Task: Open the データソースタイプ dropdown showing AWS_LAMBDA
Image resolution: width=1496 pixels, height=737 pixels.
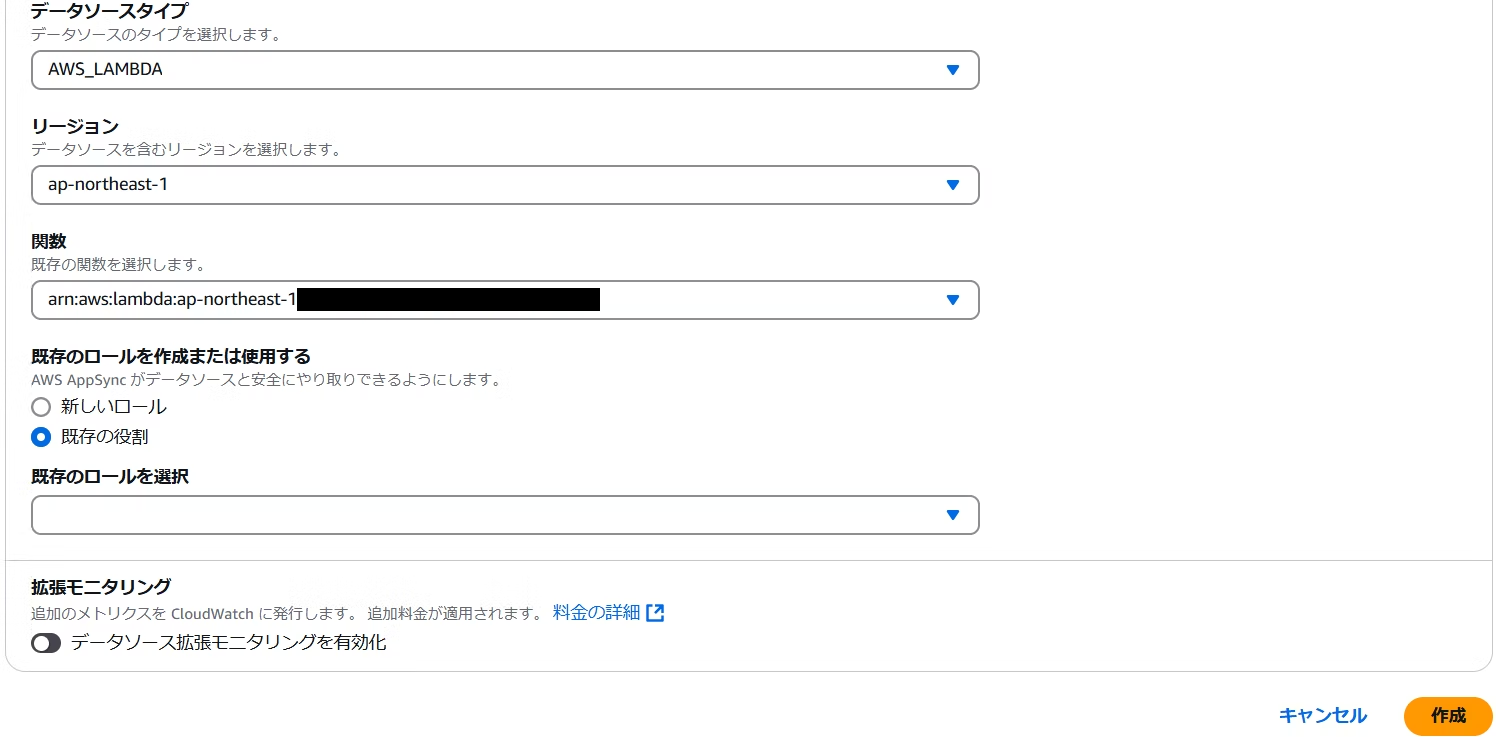Action: tap(505, 70)
